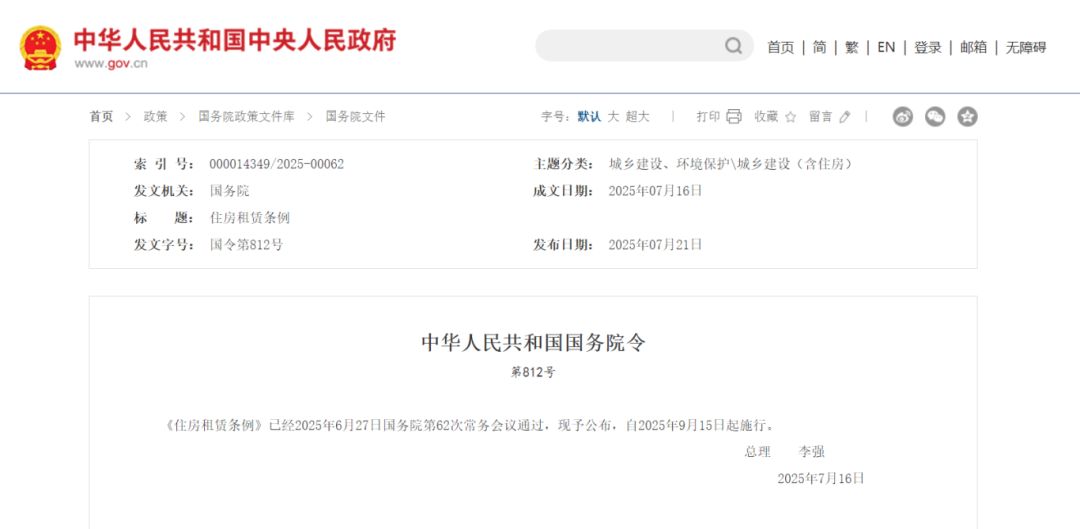Image resolution: width=1080 pixels, height=529 pixels.
Task: Share to QQ Zone star icon
Action: (x=968, y=116)
